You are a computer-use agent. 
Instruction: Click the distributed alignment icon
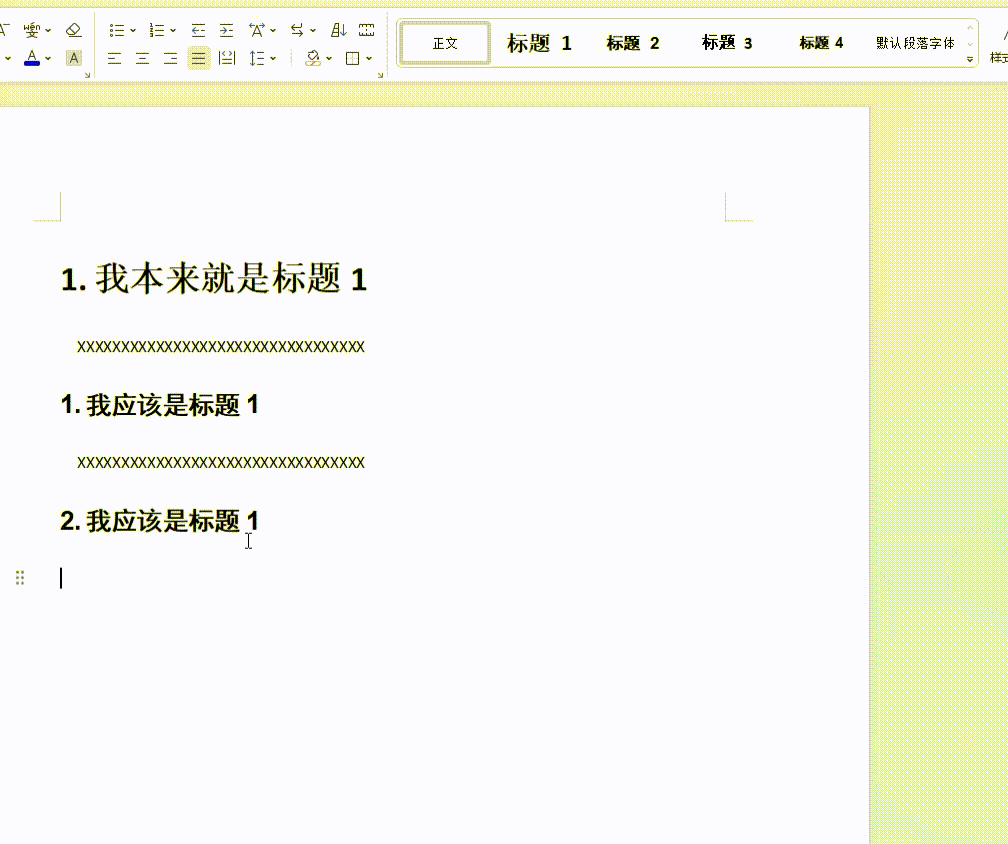[x=225, y=57]
